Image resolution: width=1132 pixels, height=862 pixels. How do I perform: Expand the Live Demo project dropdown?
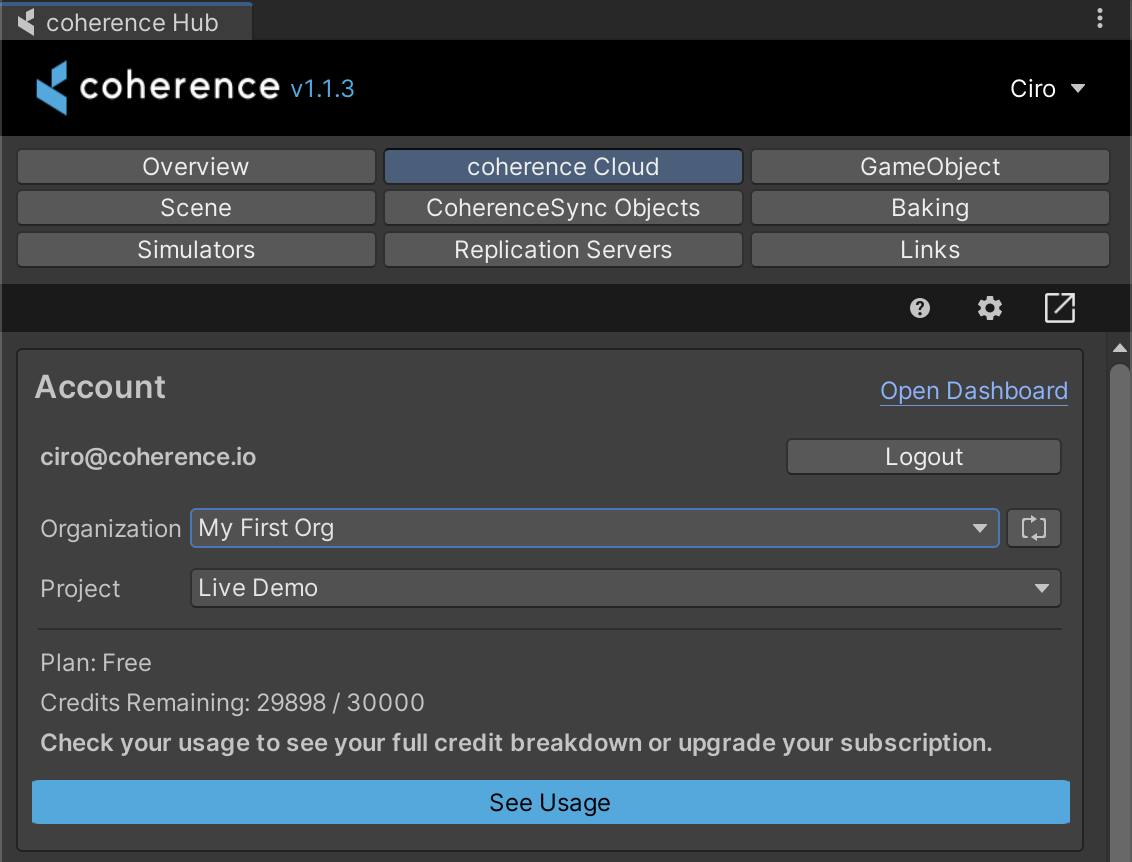pos(625,588)
